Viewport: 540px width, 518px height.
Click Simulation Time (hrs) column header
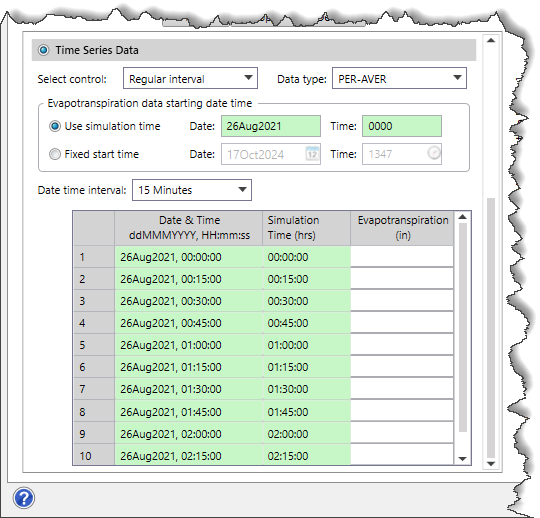click(307, 228)
